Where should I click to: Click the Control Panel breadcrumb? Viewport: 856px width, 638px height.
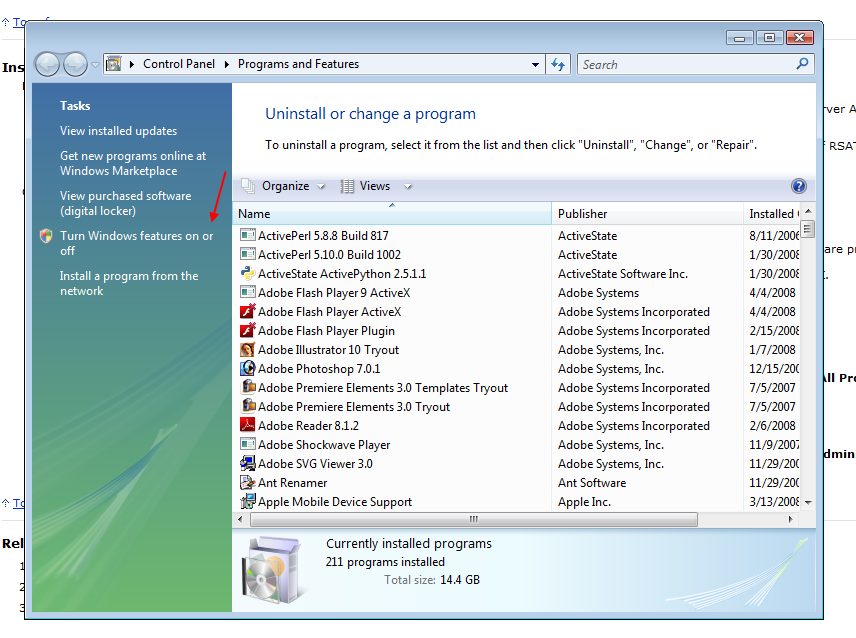click(179, 64)
